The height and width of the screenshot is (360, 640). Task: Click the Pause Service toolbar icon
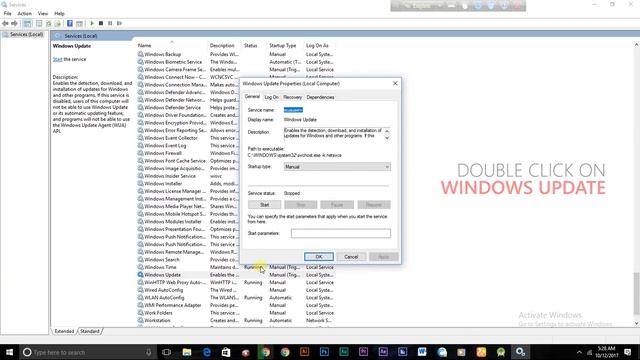pyautogui.click(x=110, y=23)
